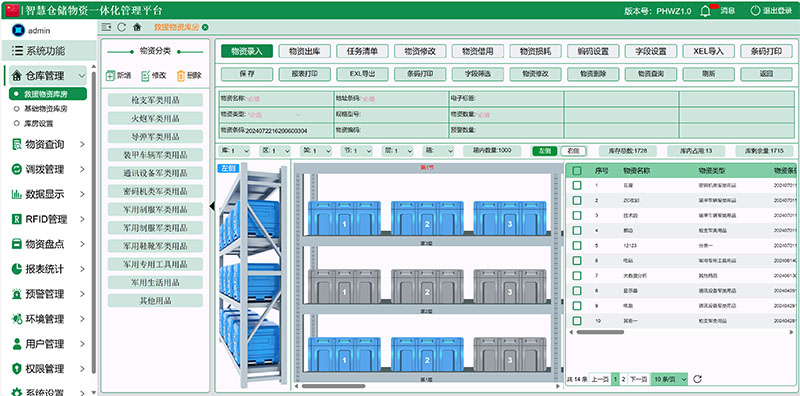Select the 右侧 side toggle
This screenshot has width=800, height=396.
tap(573, 151)
